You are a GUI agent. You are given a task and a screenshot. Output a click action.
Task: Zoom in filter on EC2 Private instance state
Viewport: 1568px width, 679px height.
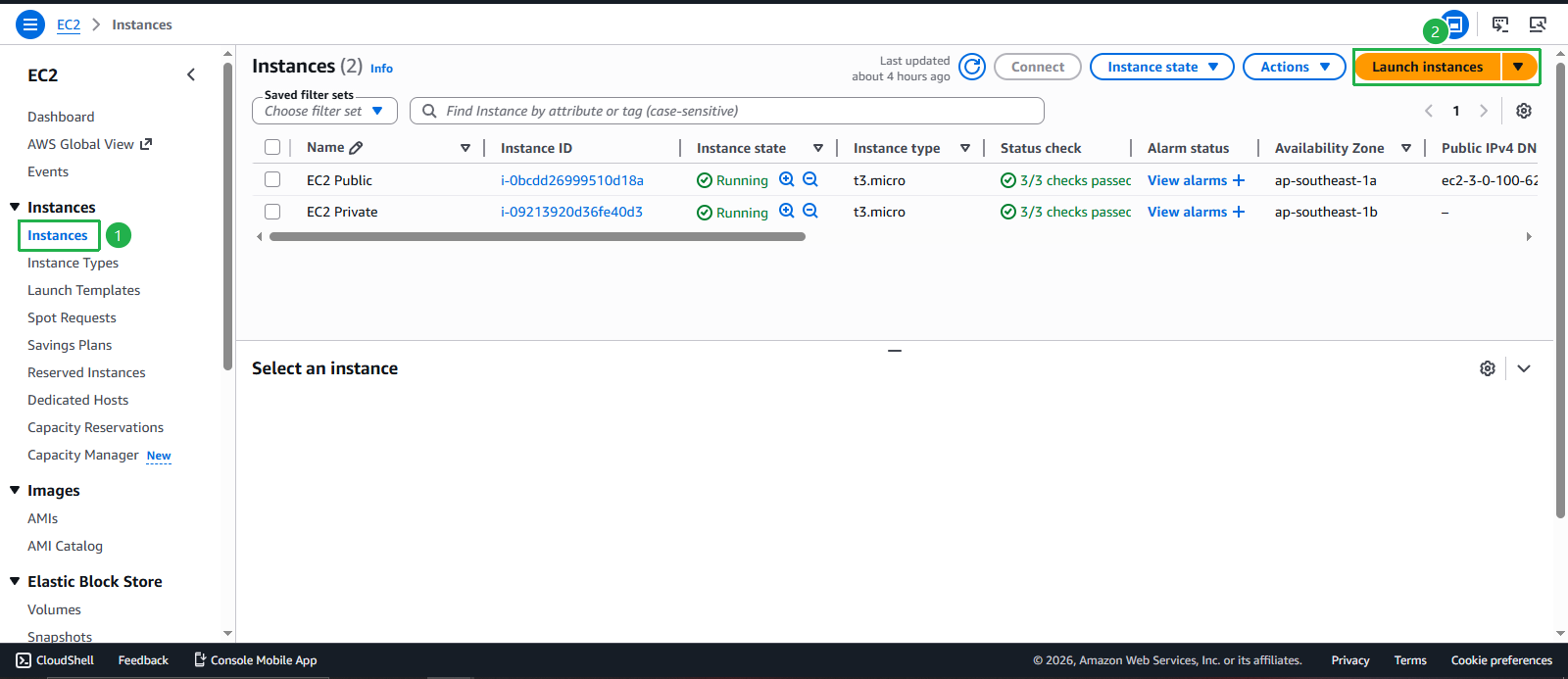click(787, 211)
